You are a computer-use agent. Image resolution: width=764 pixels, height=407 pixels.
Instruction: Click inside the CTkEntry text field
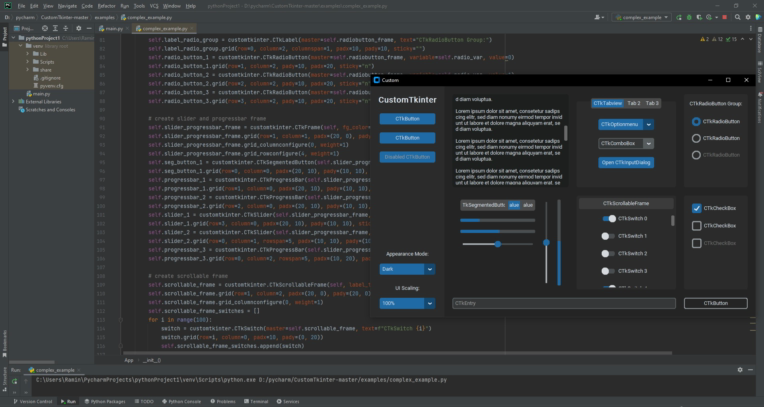click(x=563, y=303)
